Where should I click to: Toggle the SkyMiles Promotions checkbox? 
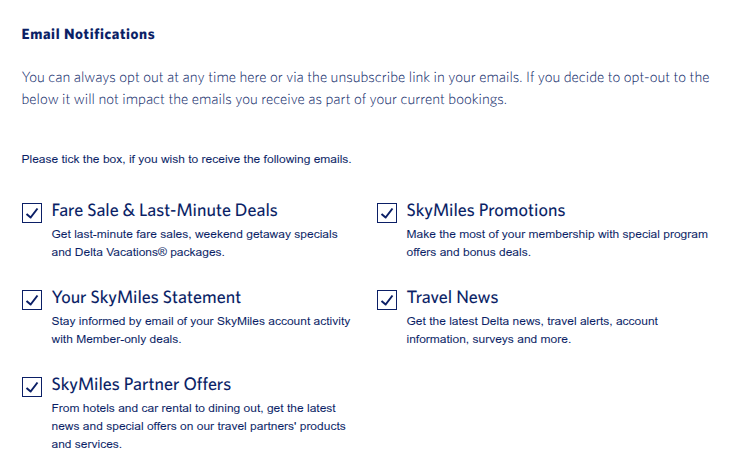(387, 213)
